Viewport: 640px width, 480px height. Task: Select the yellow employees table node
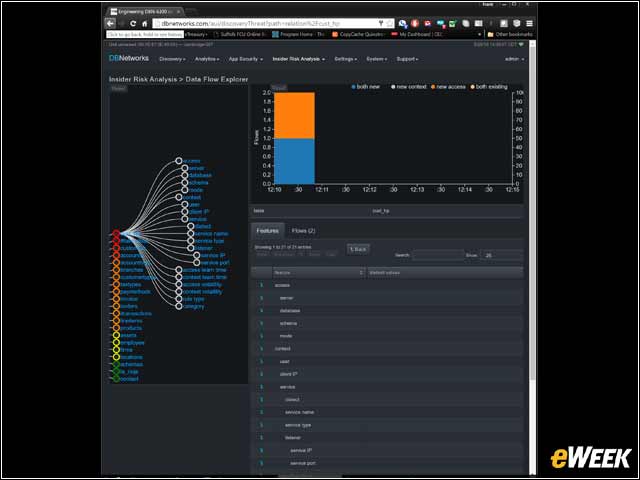[x=116, y=342]
